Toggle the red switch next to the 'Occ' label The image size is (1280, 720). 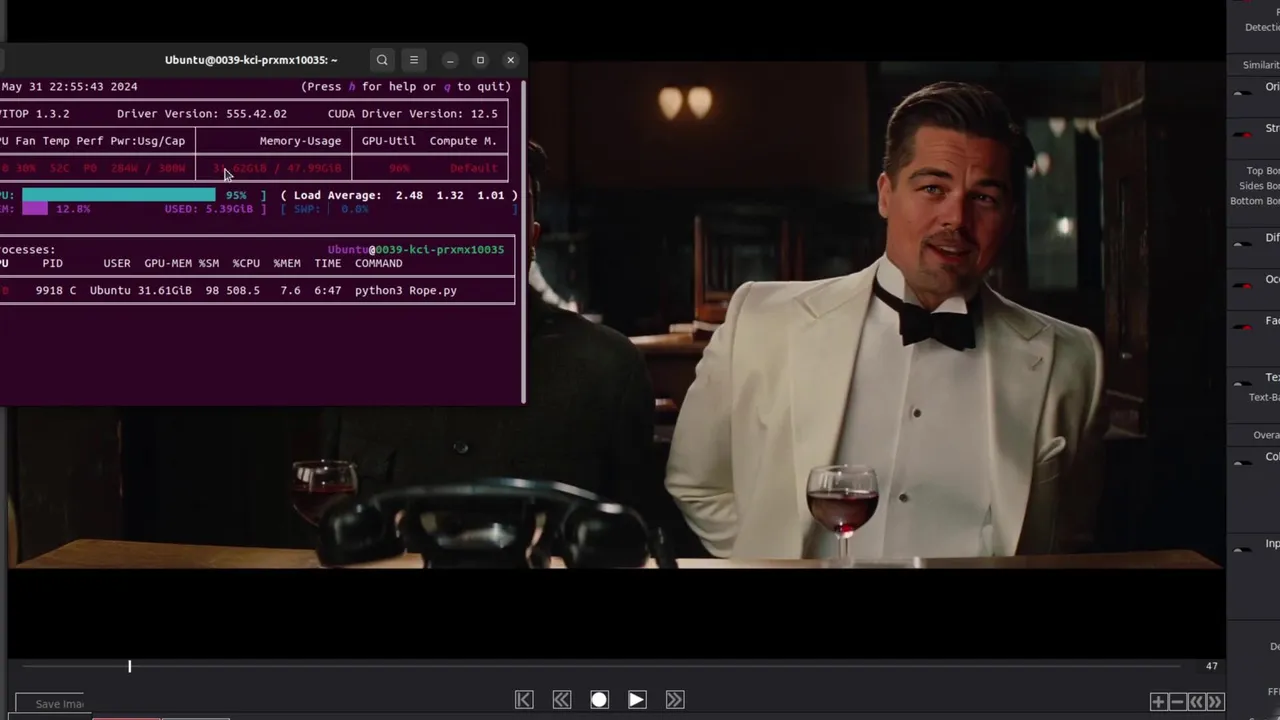click(1243, 285)
